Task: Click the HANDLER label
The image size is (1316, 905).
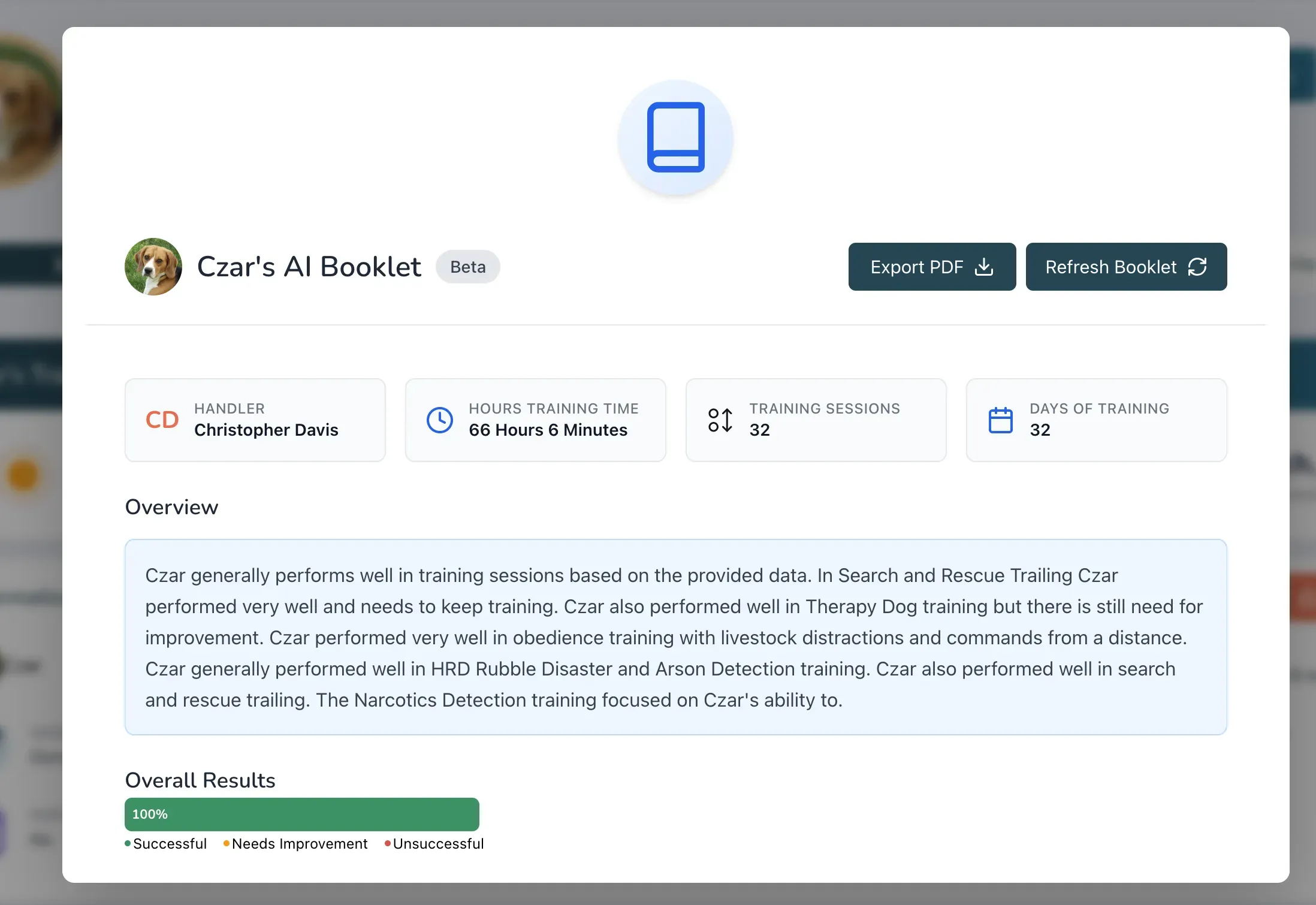Action: (x=229, y=408)
